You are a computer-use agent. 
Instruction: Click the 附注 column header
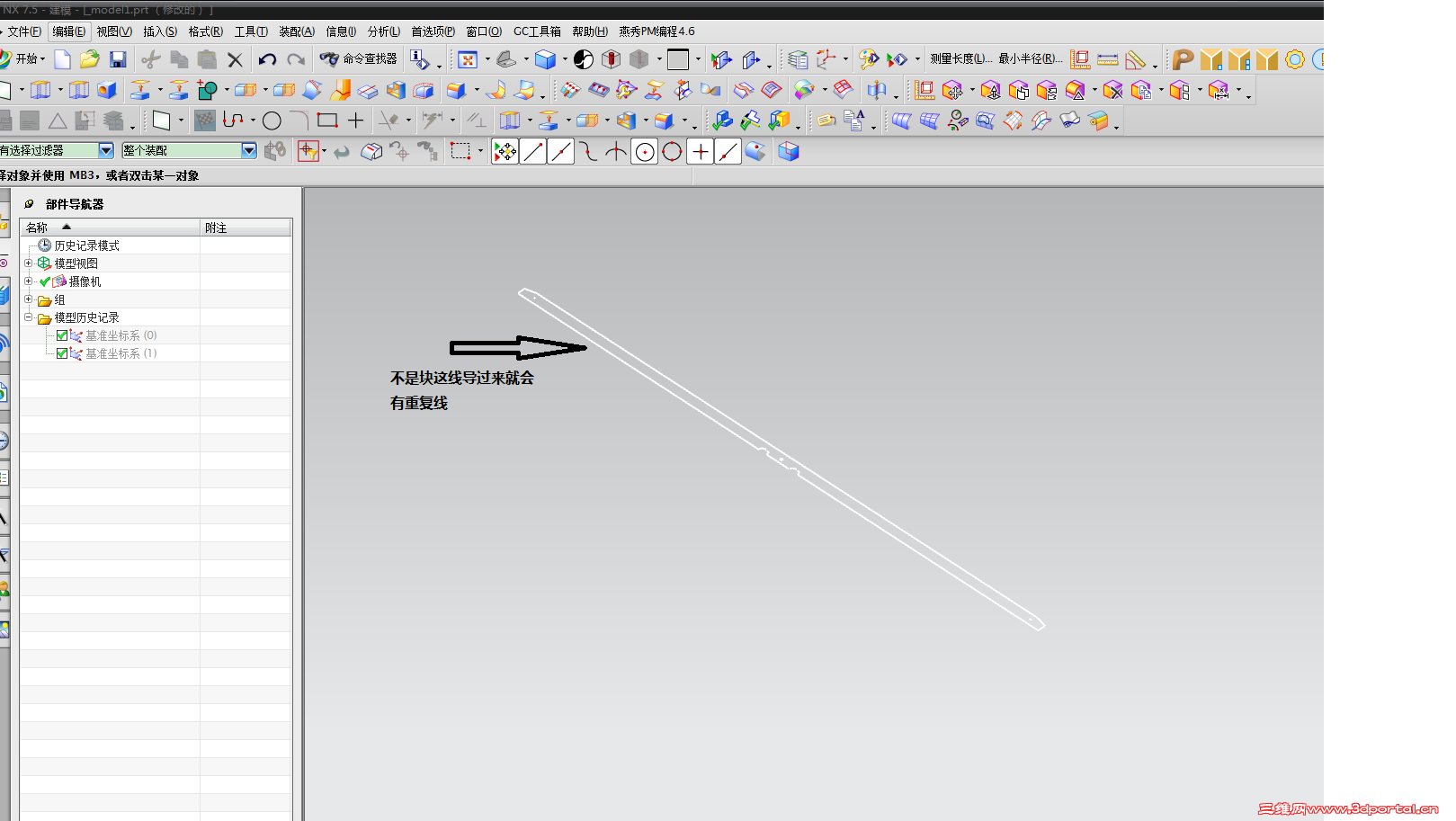pyautogui.click(x=246, y=228)
